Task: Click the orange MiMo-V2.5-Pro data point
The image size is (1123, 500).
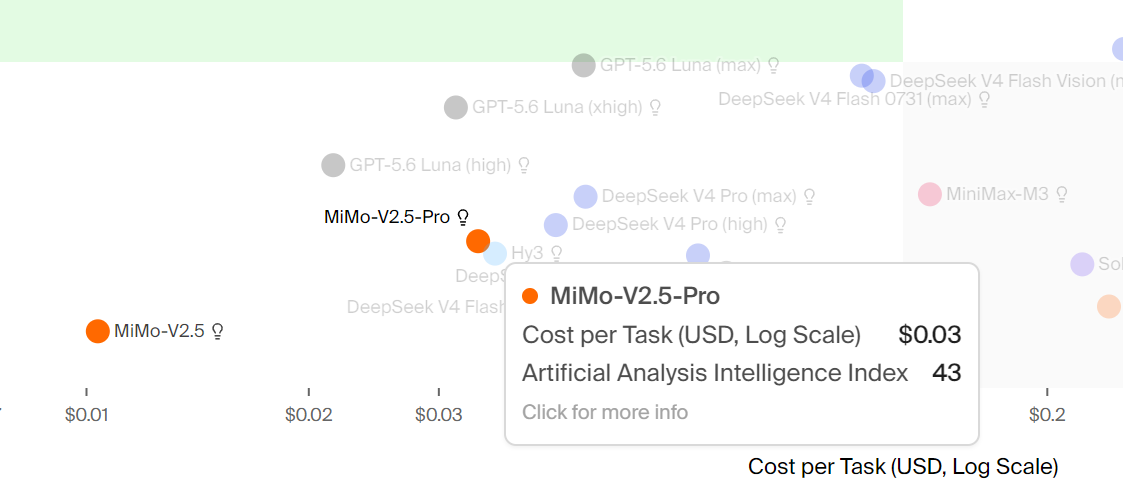Action: pyautogui.click(x=478, y=241)
